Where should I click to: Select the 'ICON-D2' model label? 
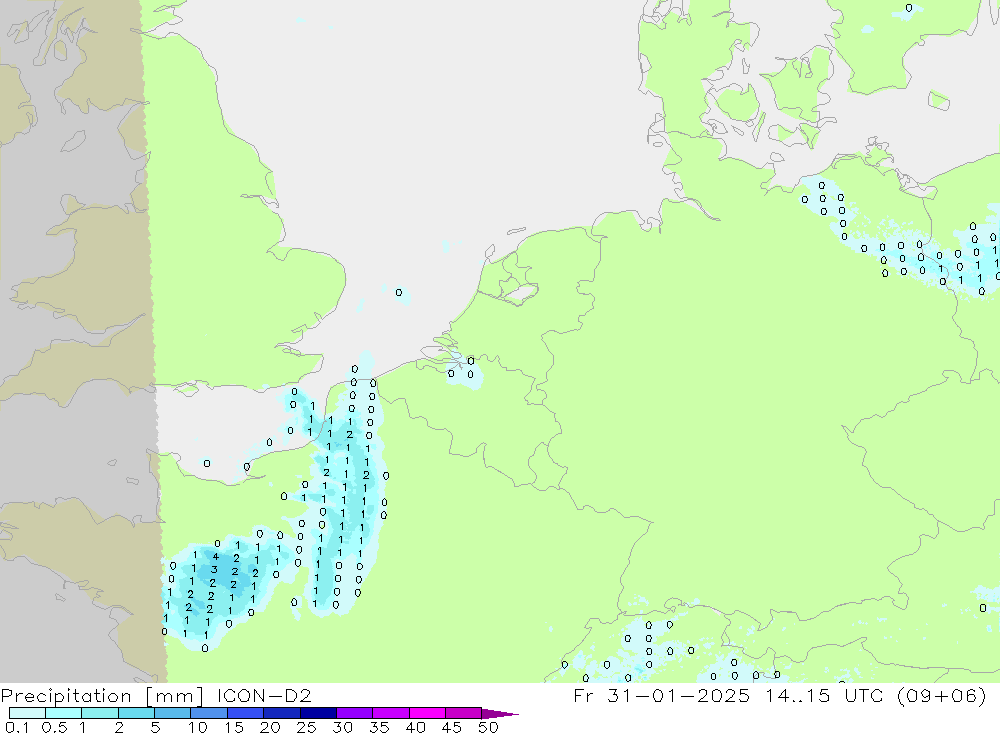(x=264, y=695)
